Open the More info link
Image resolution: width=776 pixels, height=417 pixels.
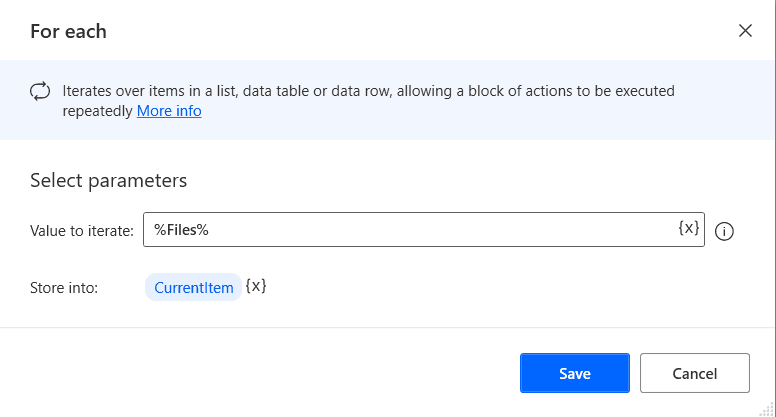click(x=169, y=111)
